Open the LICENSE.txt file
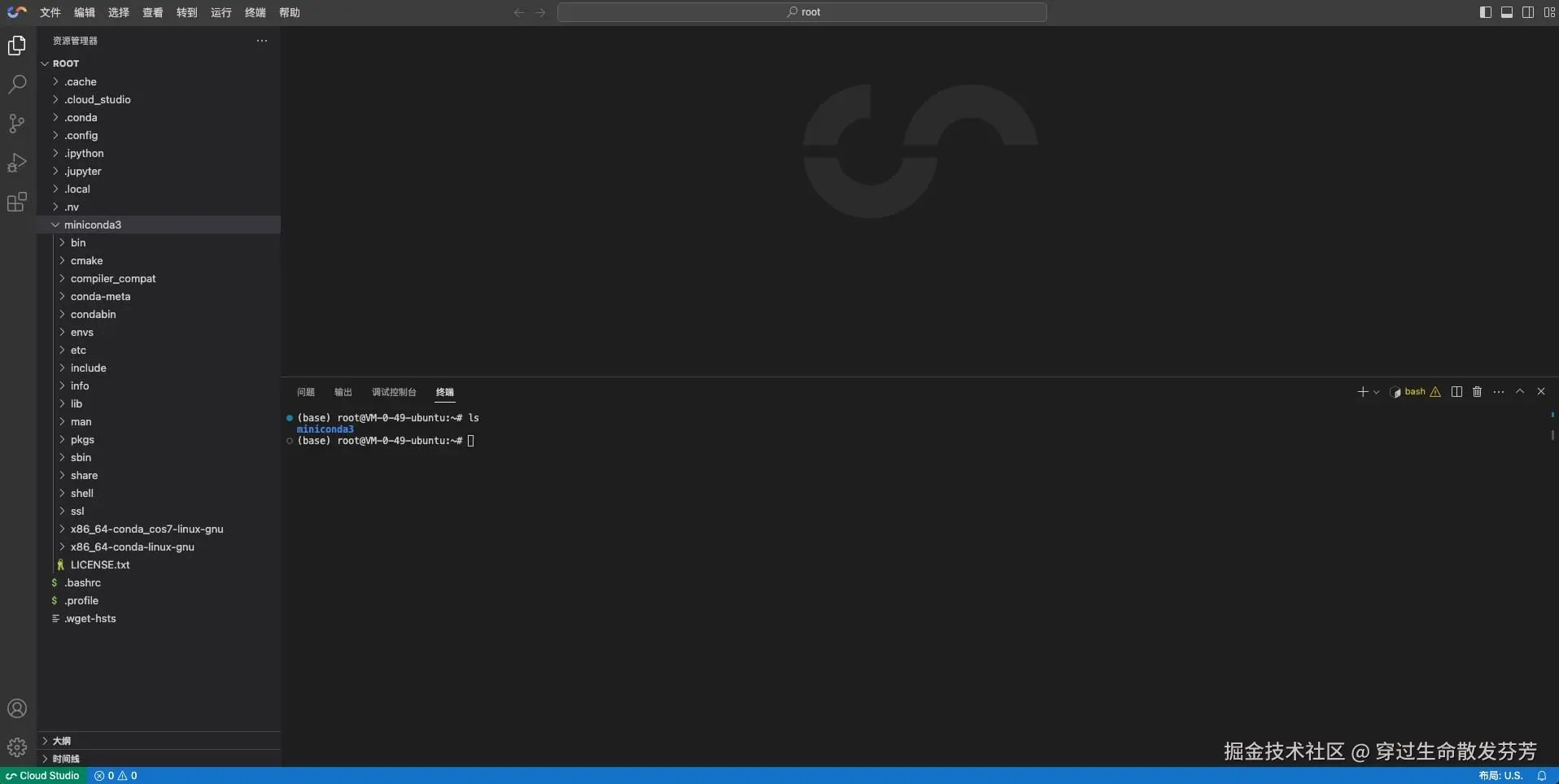This screenshot has width=1559, height=784. pyautogui.click(x=159, y=564)
